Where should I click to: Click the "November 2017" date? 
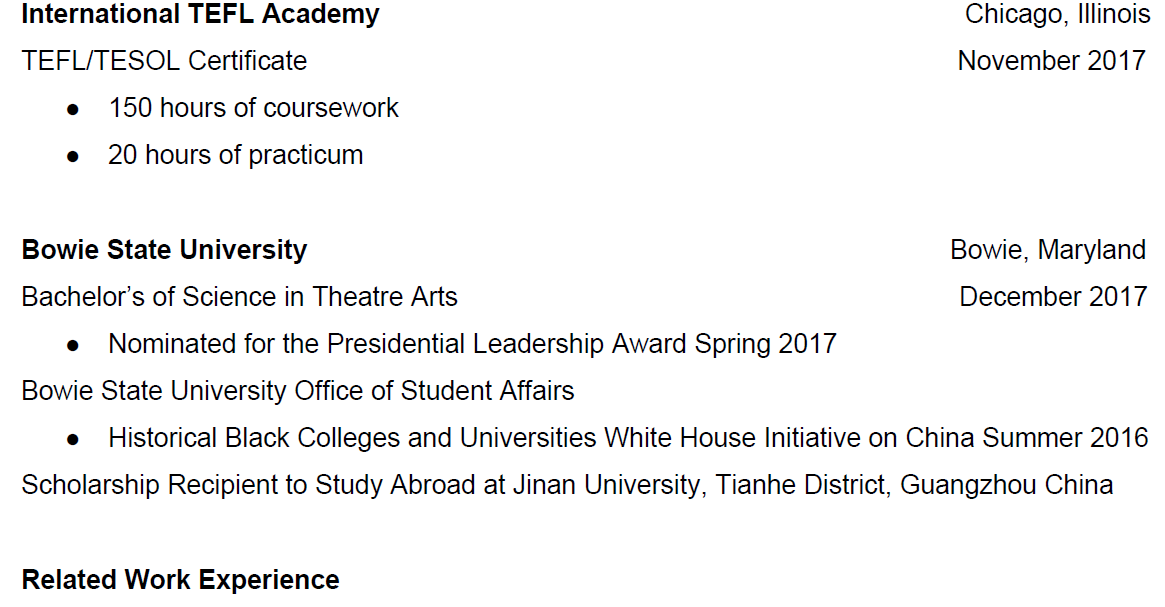point(1051,61)
